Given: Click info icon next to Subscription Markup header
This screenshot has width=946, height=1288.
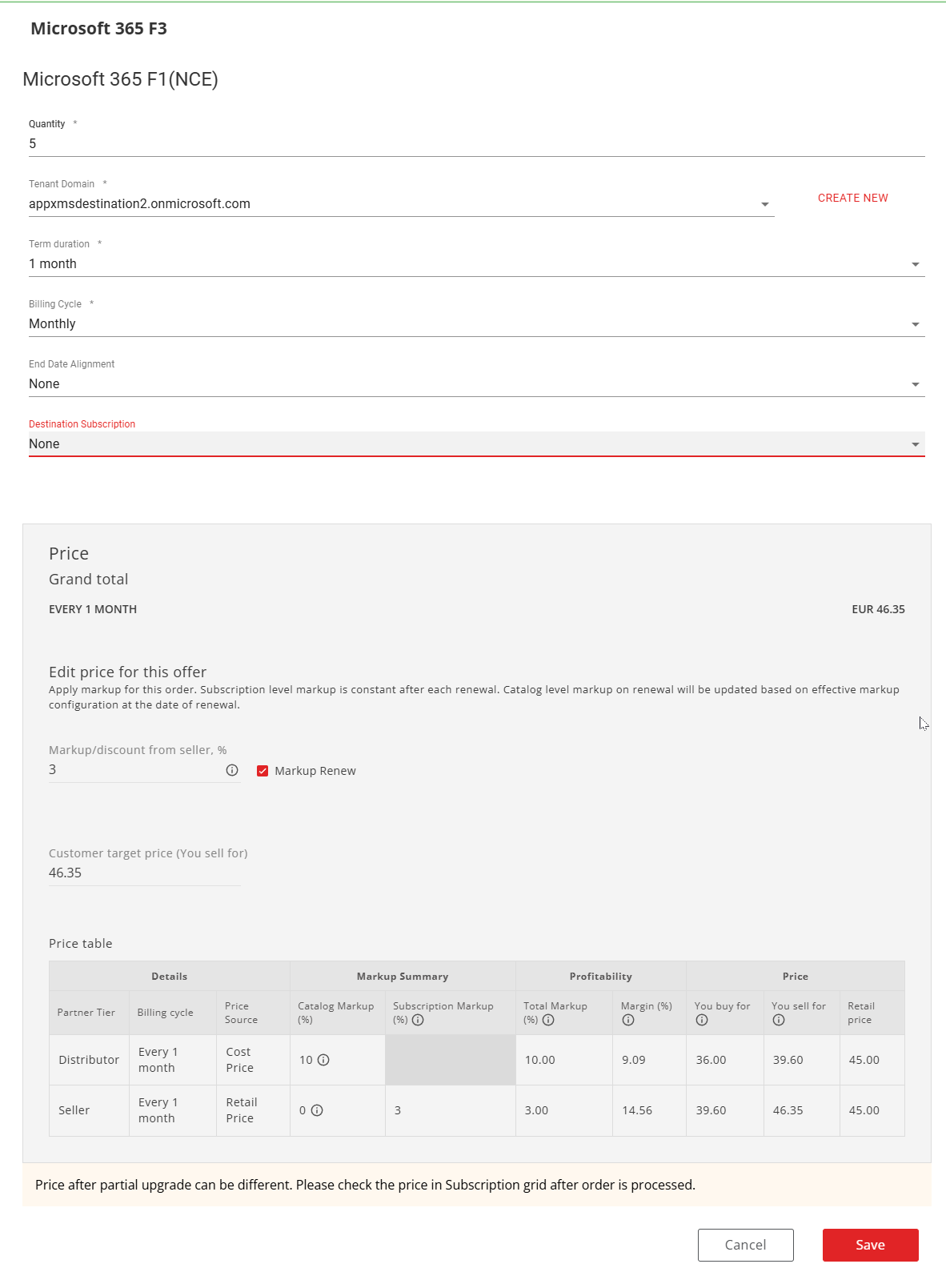Looking at the screenshot, I should click(418, 1020).
